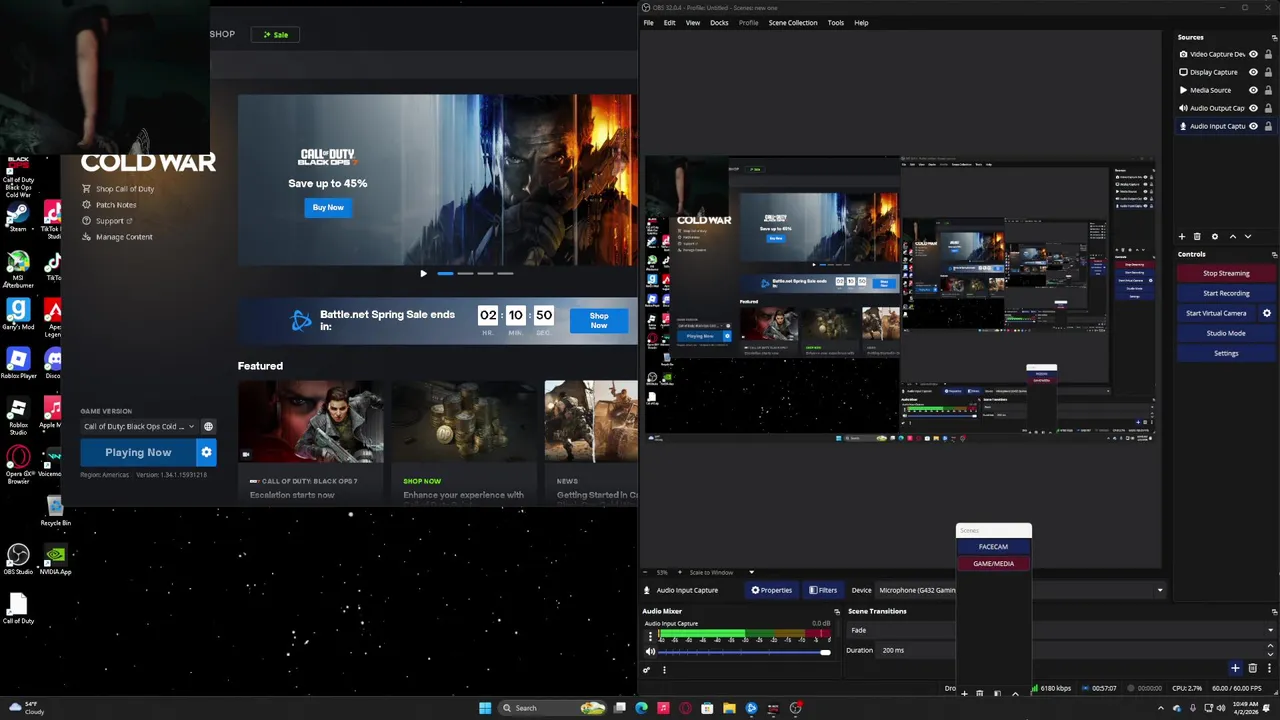Open OBS Settings from Controls
Viewport: 1280px width, 720px height.
(x=1226, y=353)
